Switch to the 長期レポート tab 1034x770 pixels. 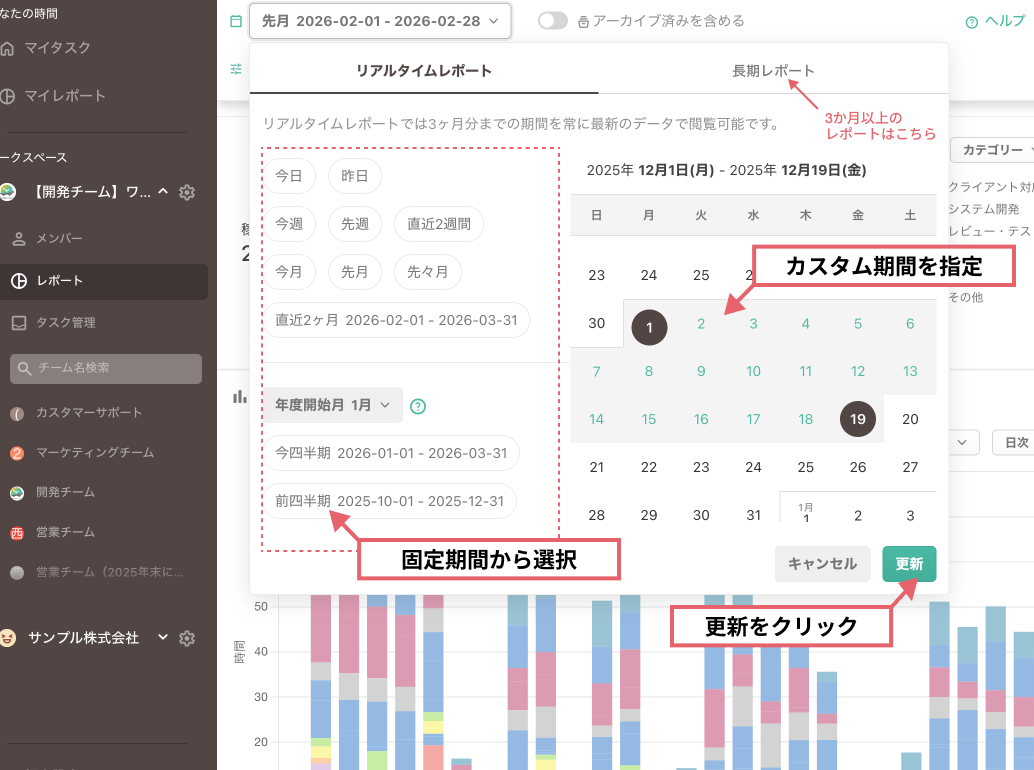773,72
